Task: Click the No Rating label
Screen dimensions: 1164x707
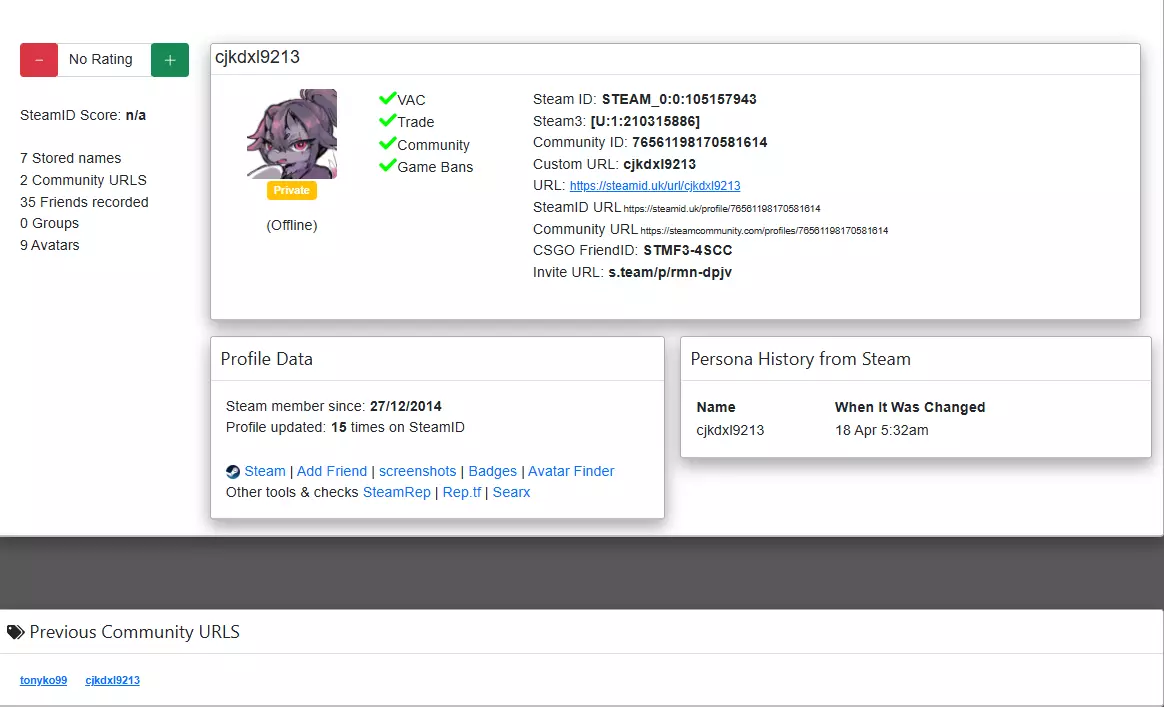Action: coord(101,59)
